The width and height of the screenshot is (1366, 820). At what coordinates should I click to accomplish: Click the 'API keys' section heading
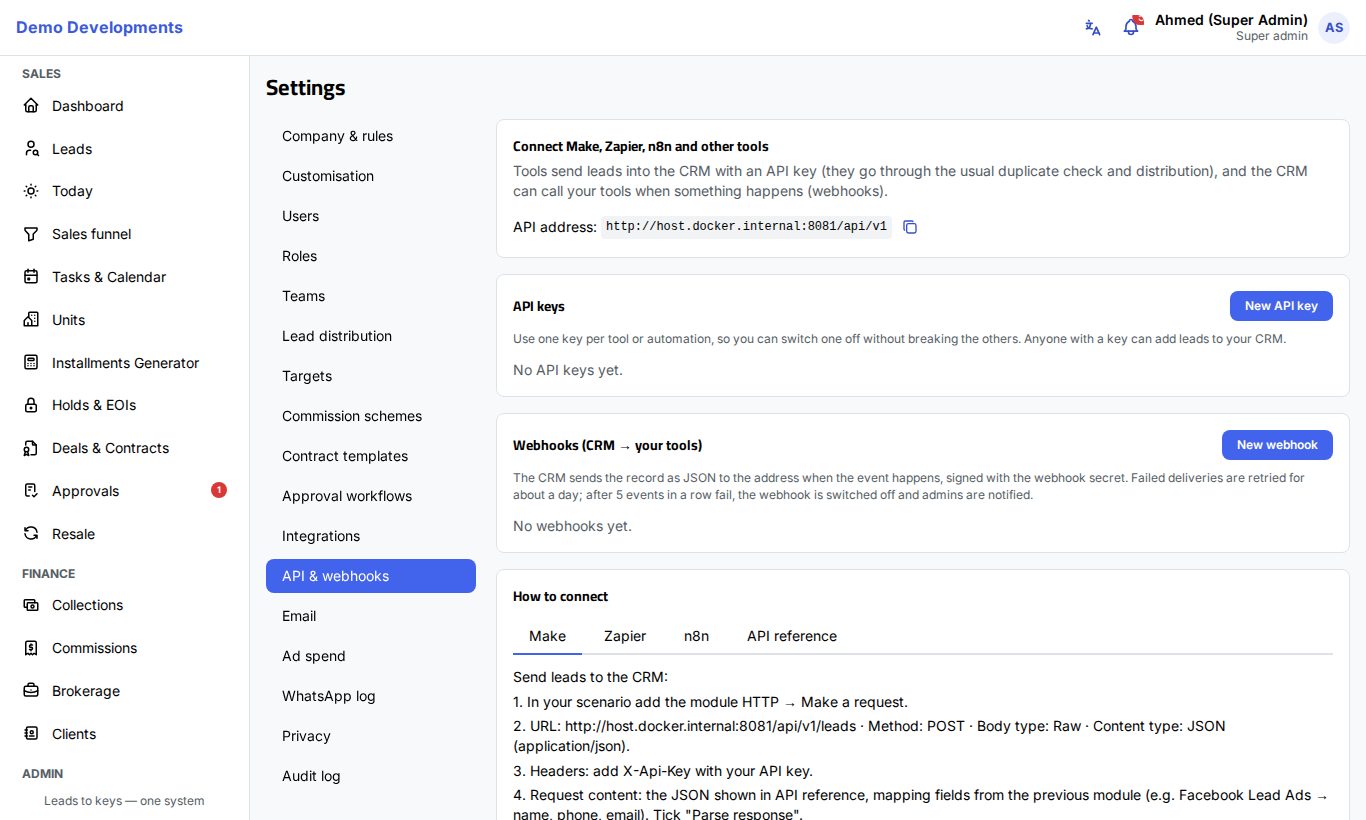539,307
